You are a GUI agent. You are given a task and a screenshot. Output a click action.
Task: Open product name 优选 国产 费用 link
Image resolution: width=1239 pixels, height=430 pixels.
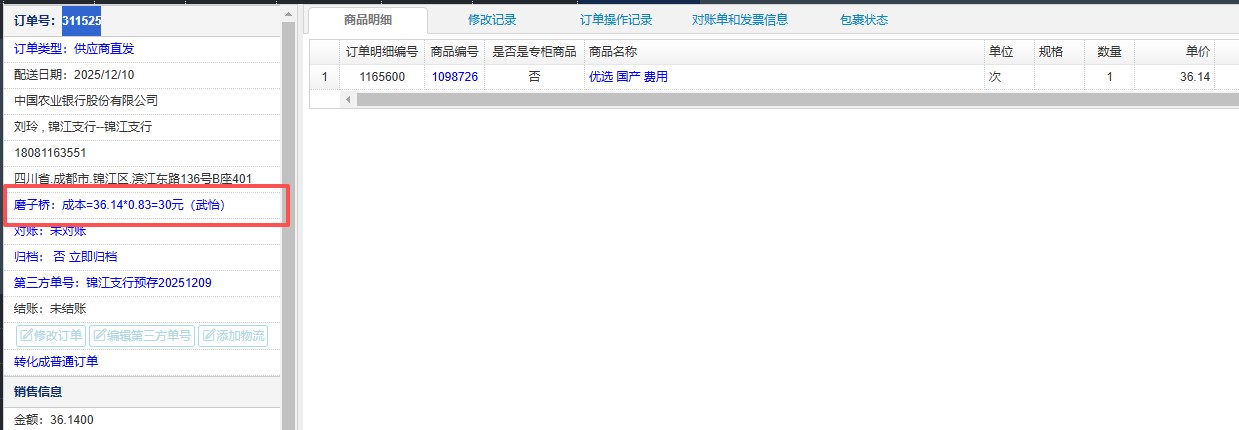coord(628,77)
